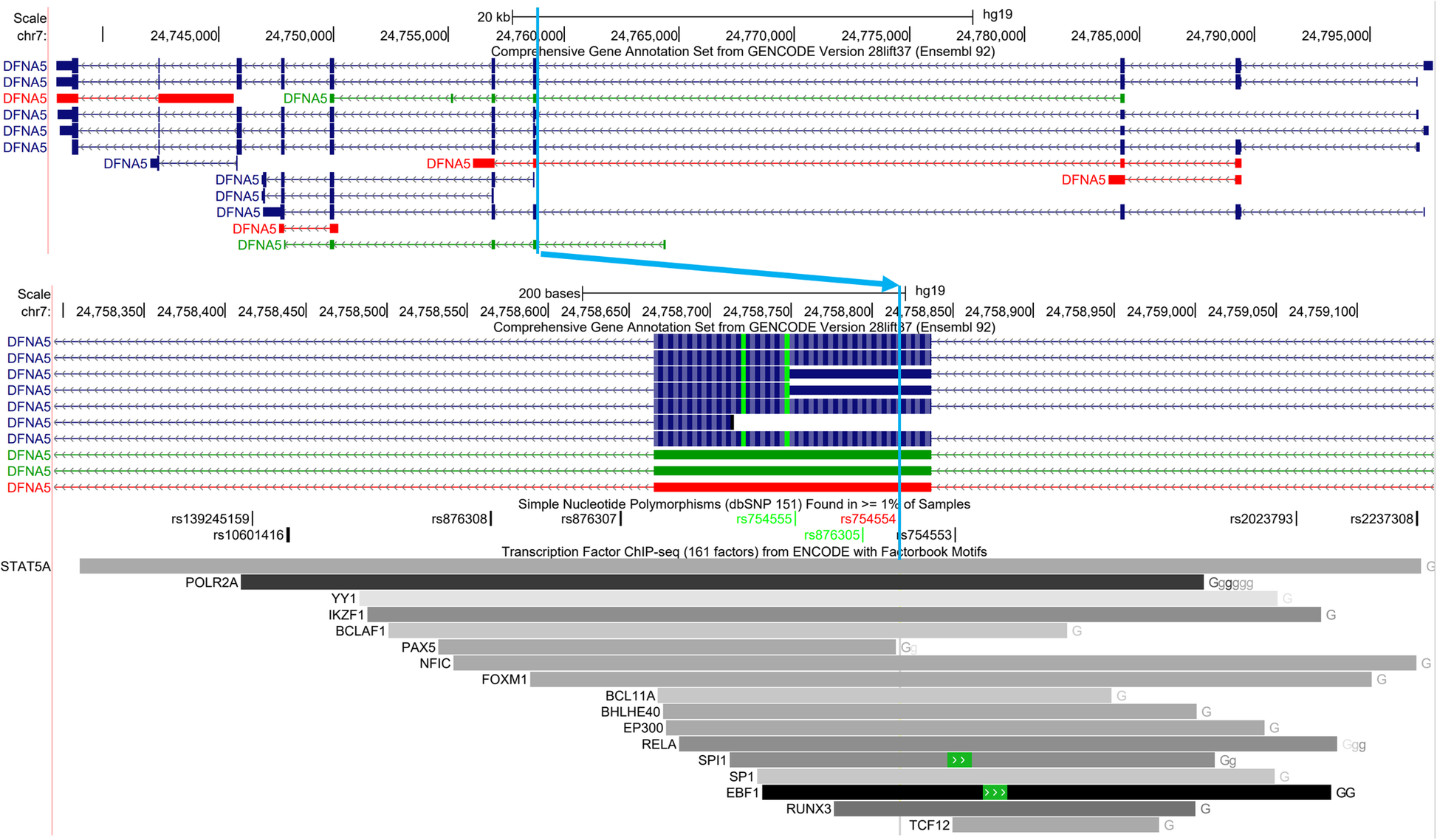Viewport: 1437px width, 840px height.
Task: Select the EP300 ChIP-seq label
Action: [643, 728]
